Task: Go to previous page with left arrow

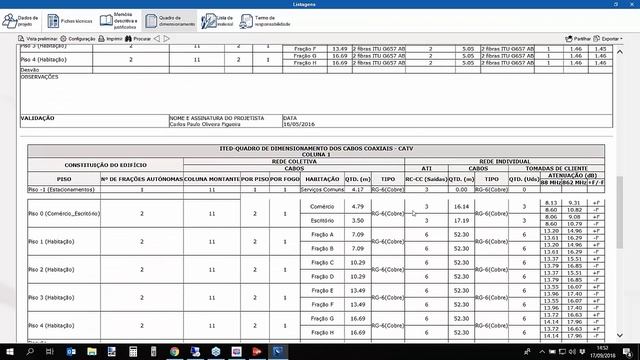Action: 157,39
